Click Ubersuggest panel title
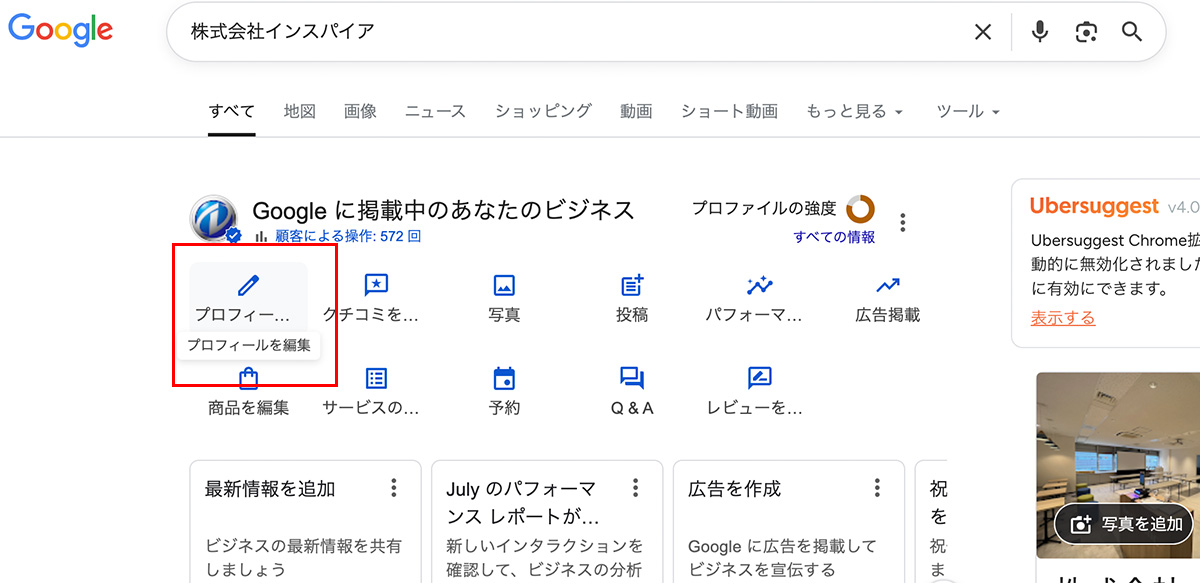Image resolution: width=1200 pixels, height=585 pixels. 1094,206
